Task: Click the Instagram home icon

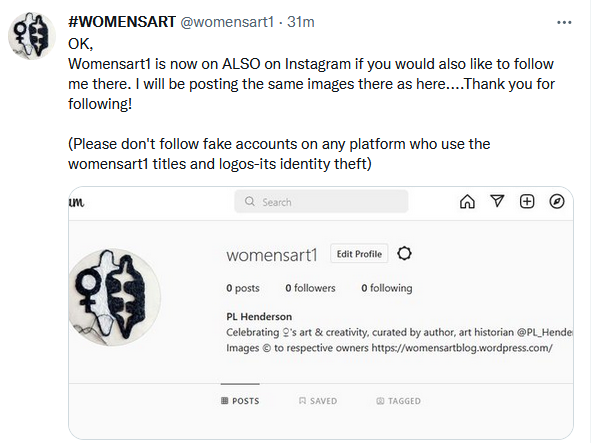Action: pos(467,201)
